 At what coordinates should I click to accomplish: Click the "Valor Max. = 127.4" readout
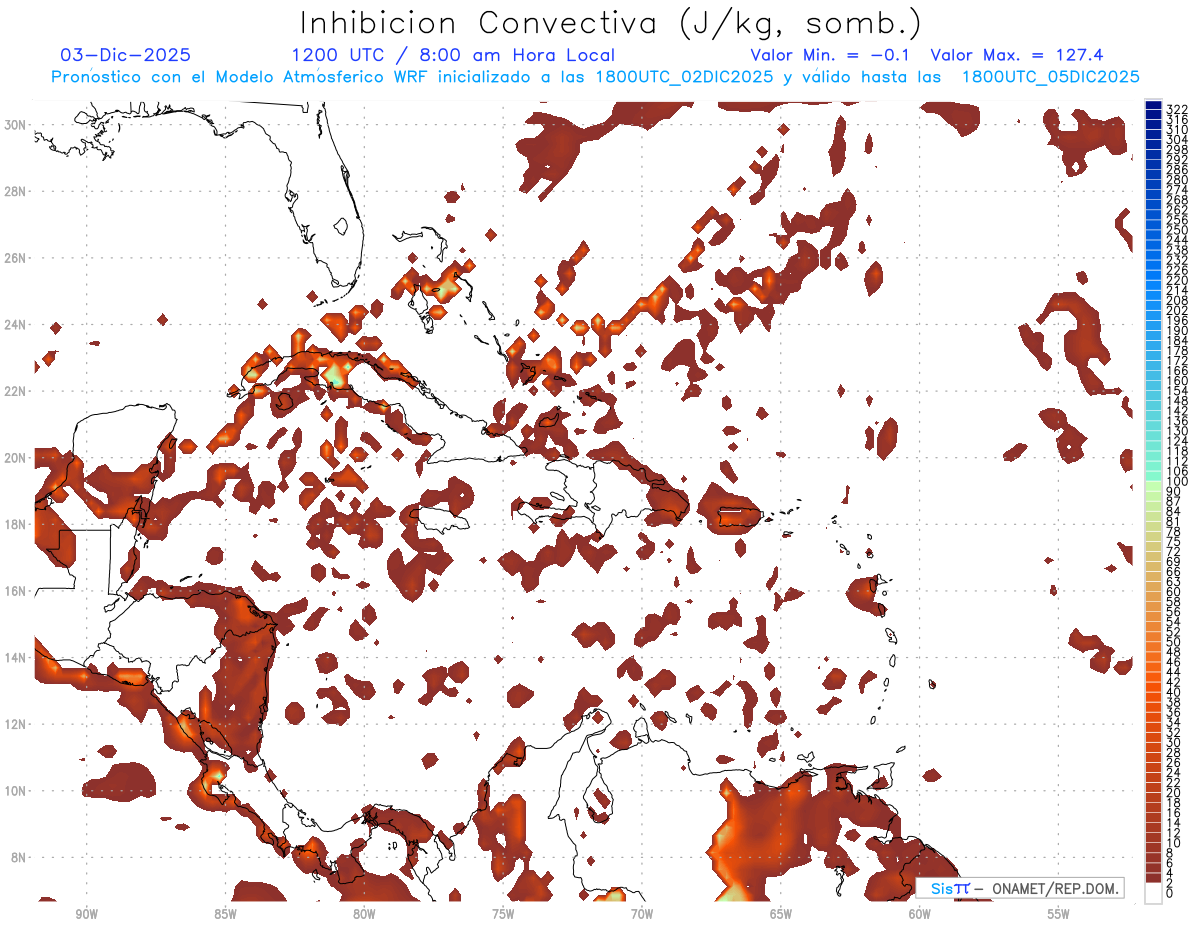[x=1017, y=55]
